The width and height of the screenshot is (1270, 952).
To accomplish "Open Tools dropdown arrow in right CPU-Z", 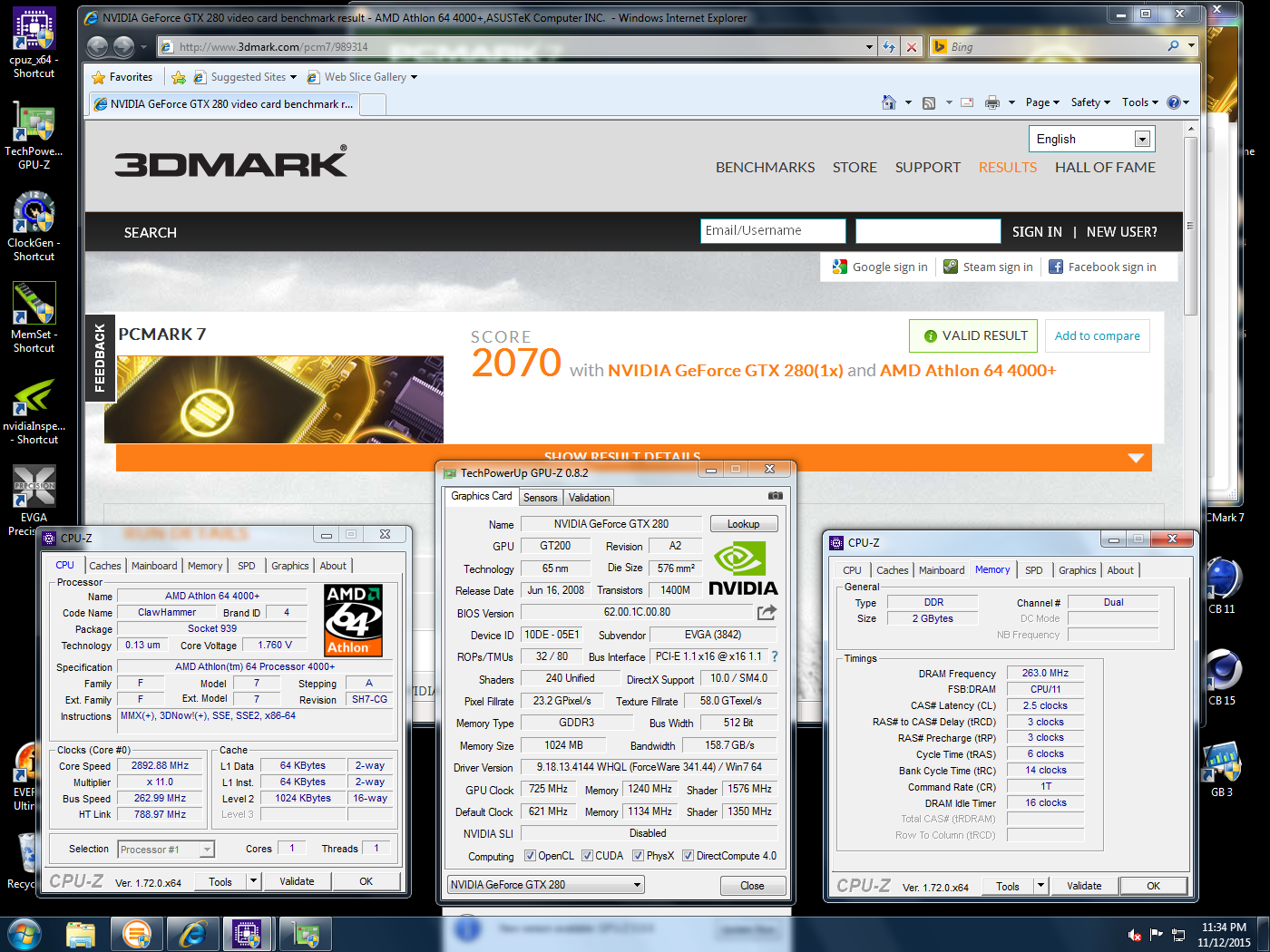I will coord(1041,886).
